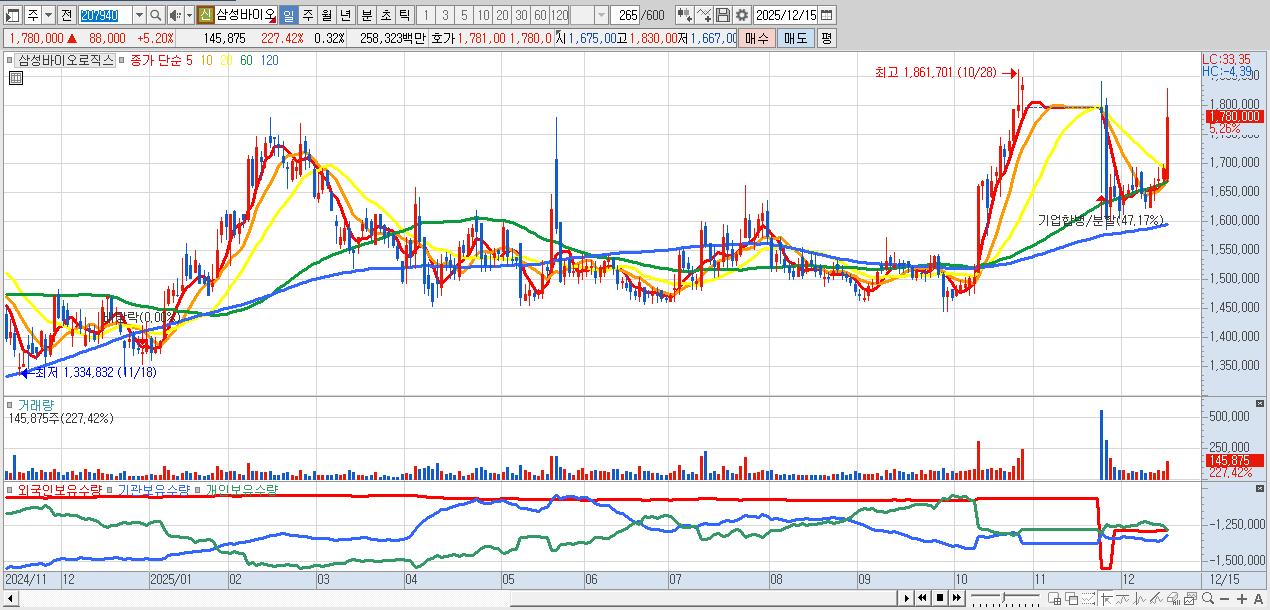
Task: Click the overlapping windows icon in bottom bar
Action: 1072,598
